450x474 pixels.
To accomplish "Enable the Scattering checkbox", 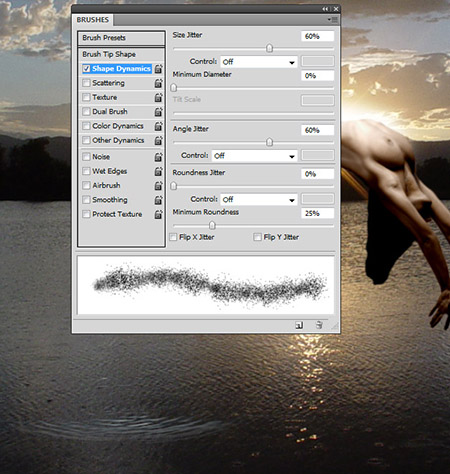I will 86,83.
